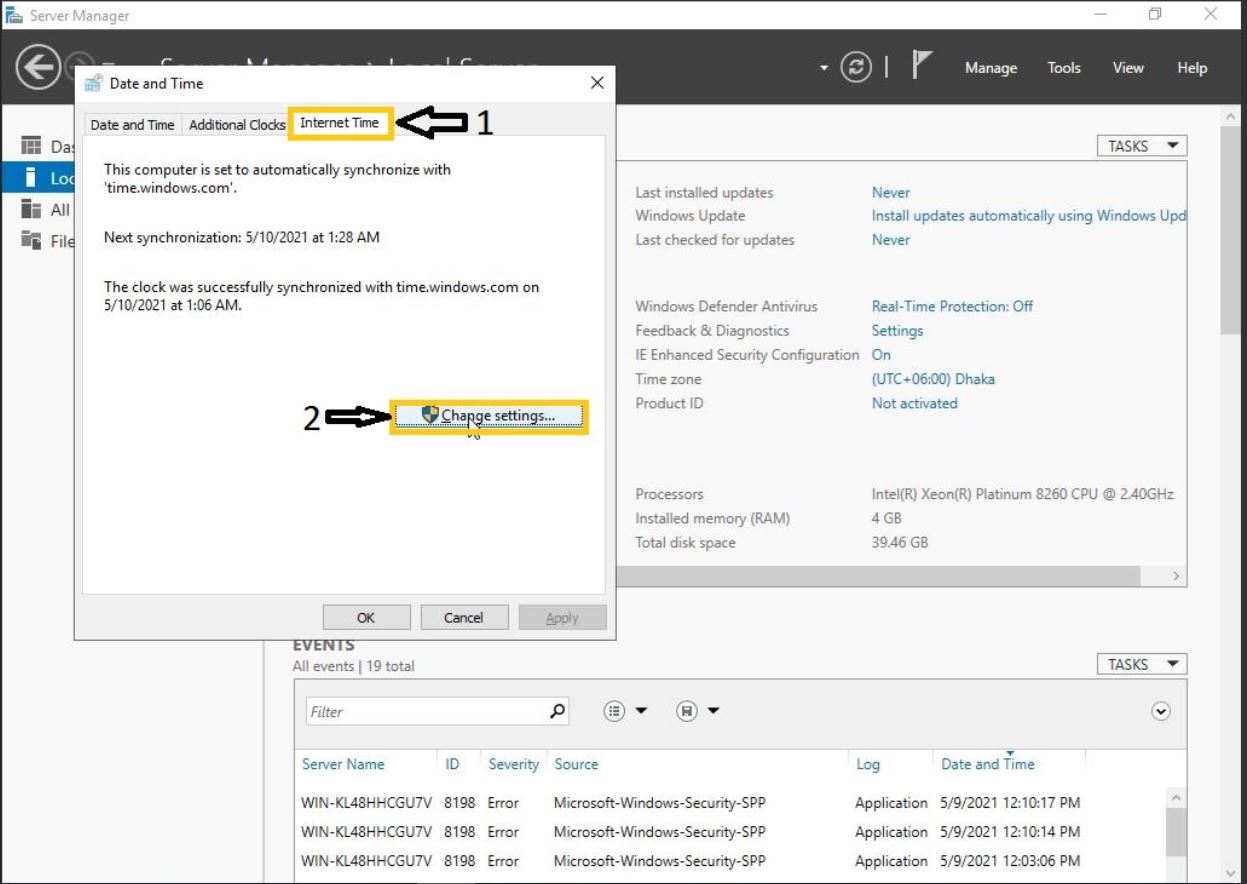
Task: Open the Events TASKS dropdown
Action: point(1142,664)
